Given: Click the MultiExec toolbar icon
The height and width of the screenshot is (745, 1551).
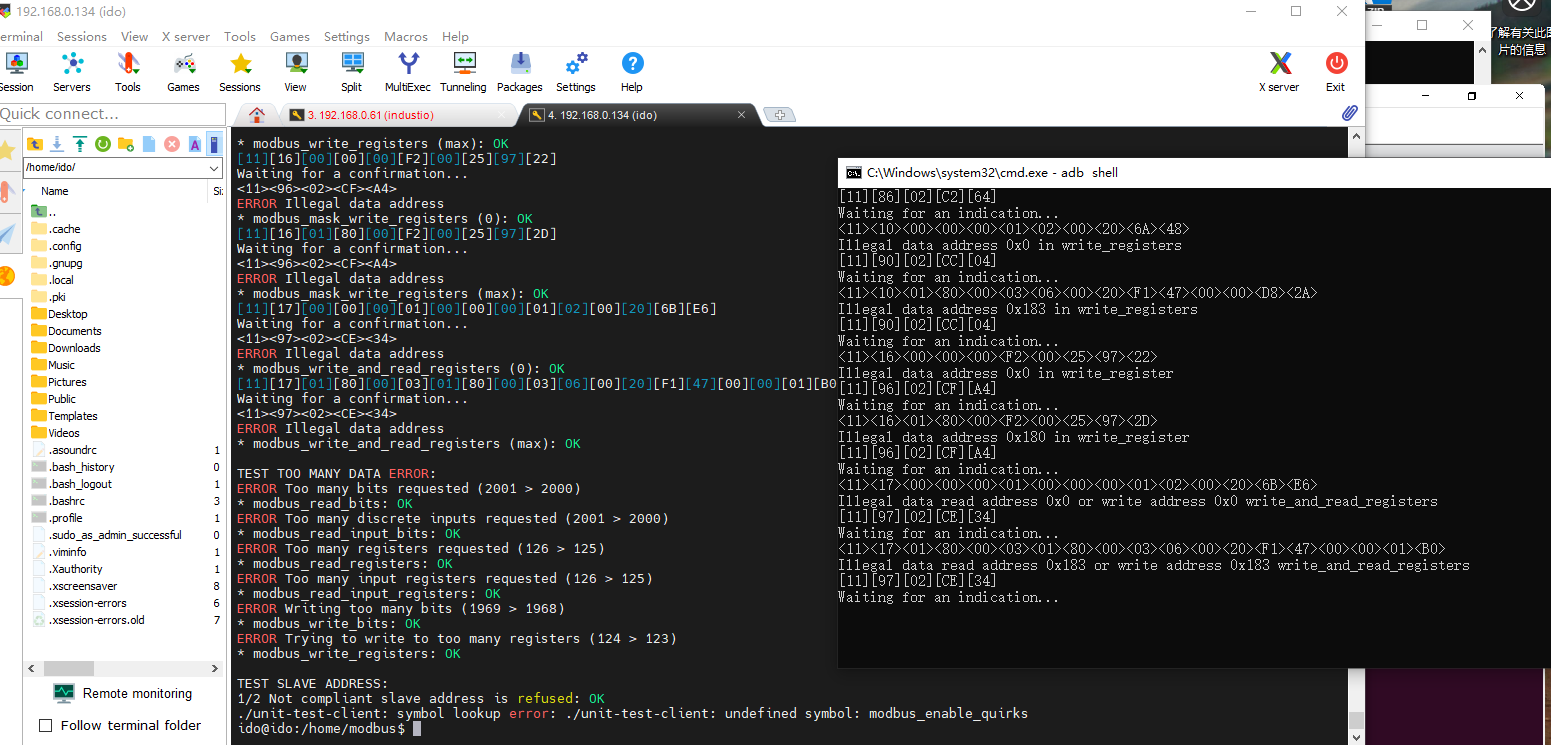Looking at the screenshot, I should click(x=407, y=72).
